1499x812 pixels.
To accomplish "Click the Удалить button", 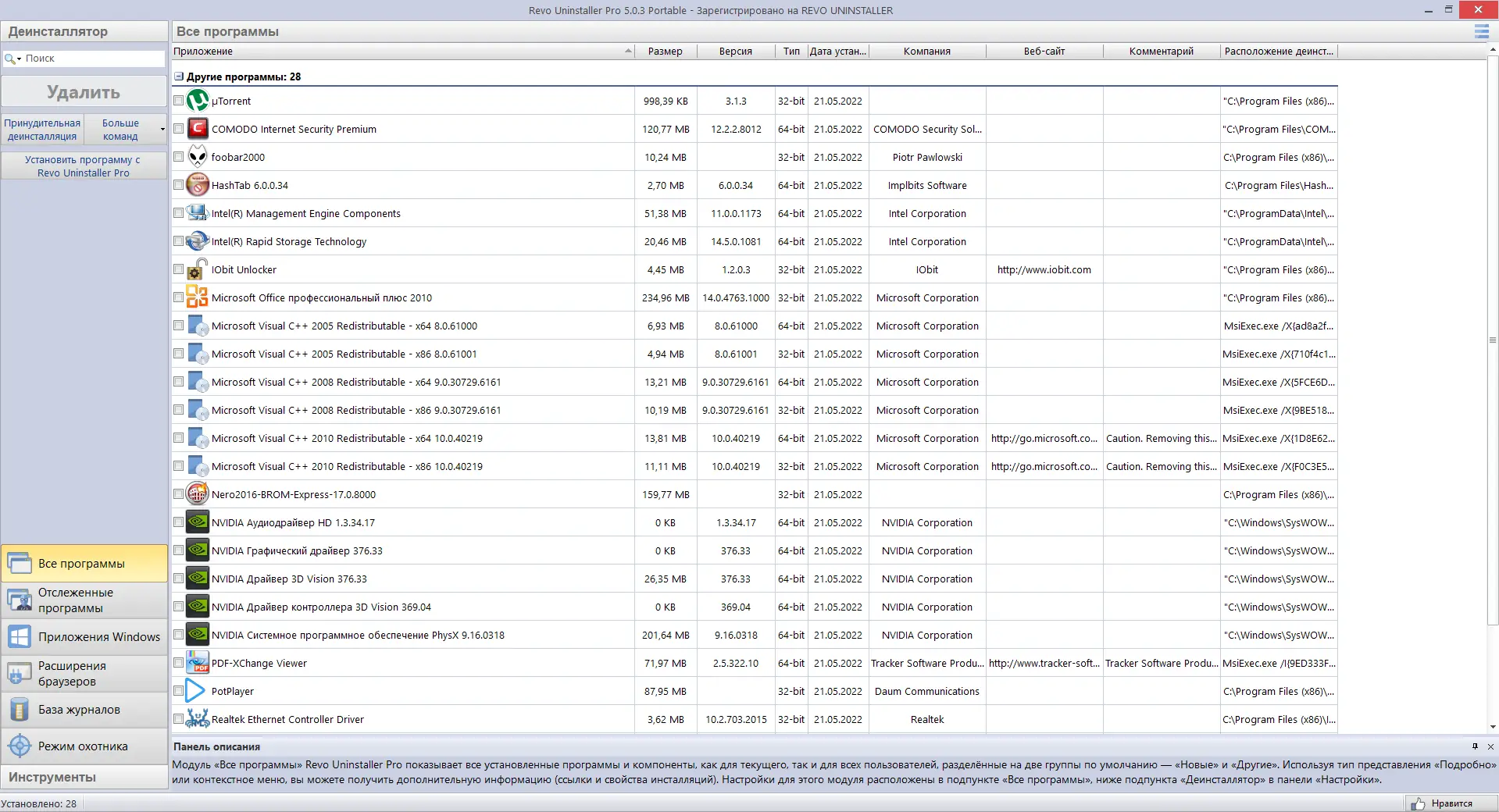I will point(84,92).
